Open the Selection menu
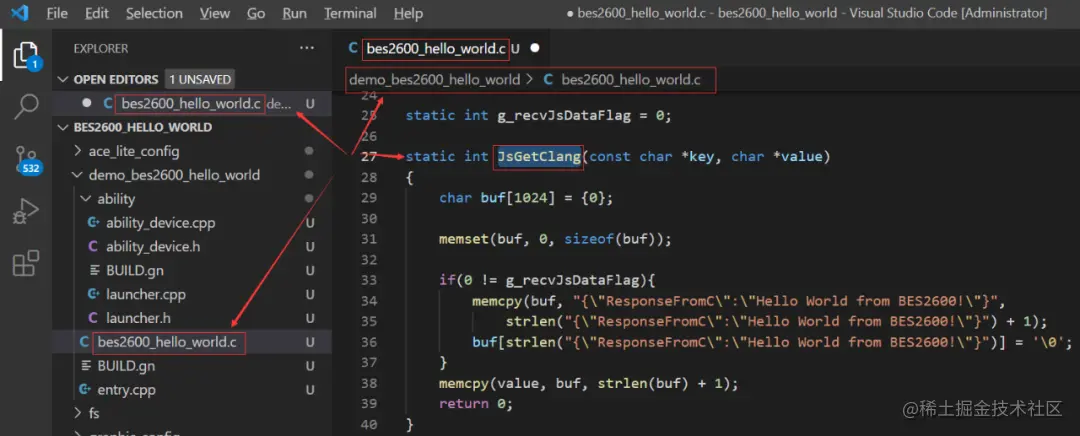Image resolution: width=1080 pixels, height=436 pixels. pyautogui.click(x=154, y=13)
